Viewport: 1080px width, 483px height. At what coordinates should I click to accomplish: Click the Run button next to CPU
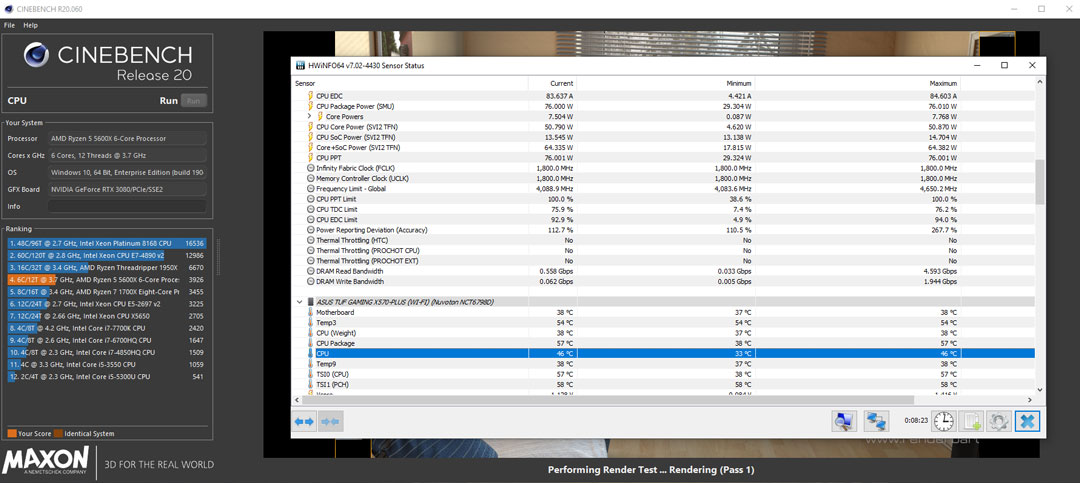pyautogui.click(x=194, y=101)
